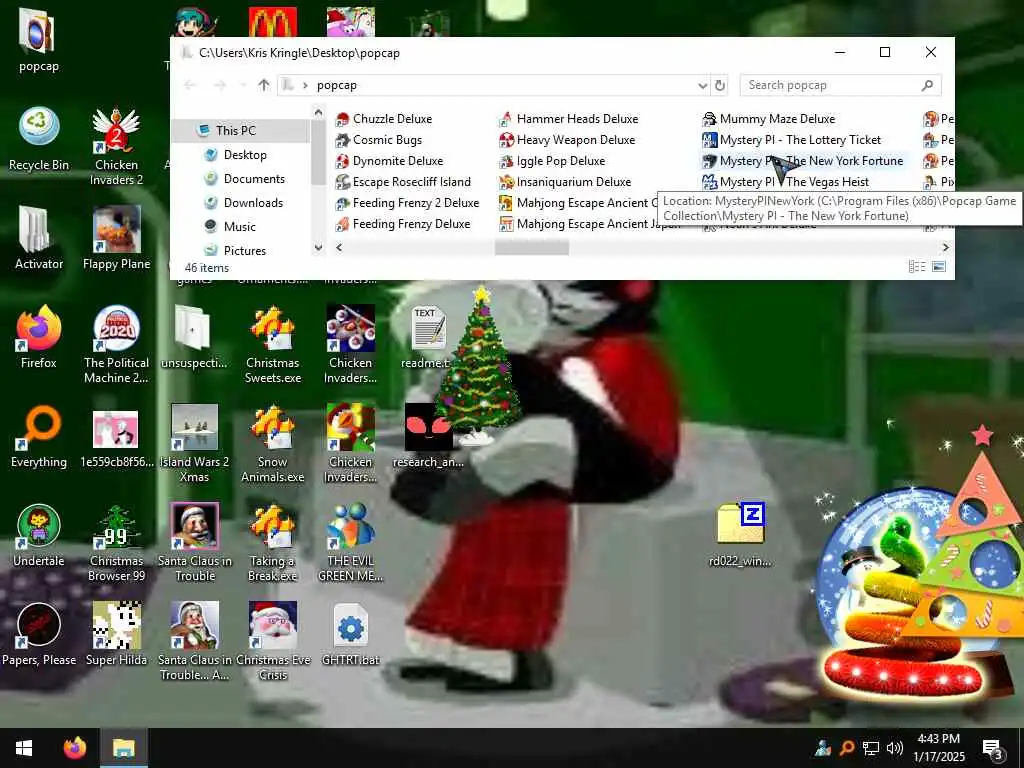This screenshot has width=1024, height=768.
Task: Select Christmas Sweets.exe desktop icon
Action: tap(272, 344)
